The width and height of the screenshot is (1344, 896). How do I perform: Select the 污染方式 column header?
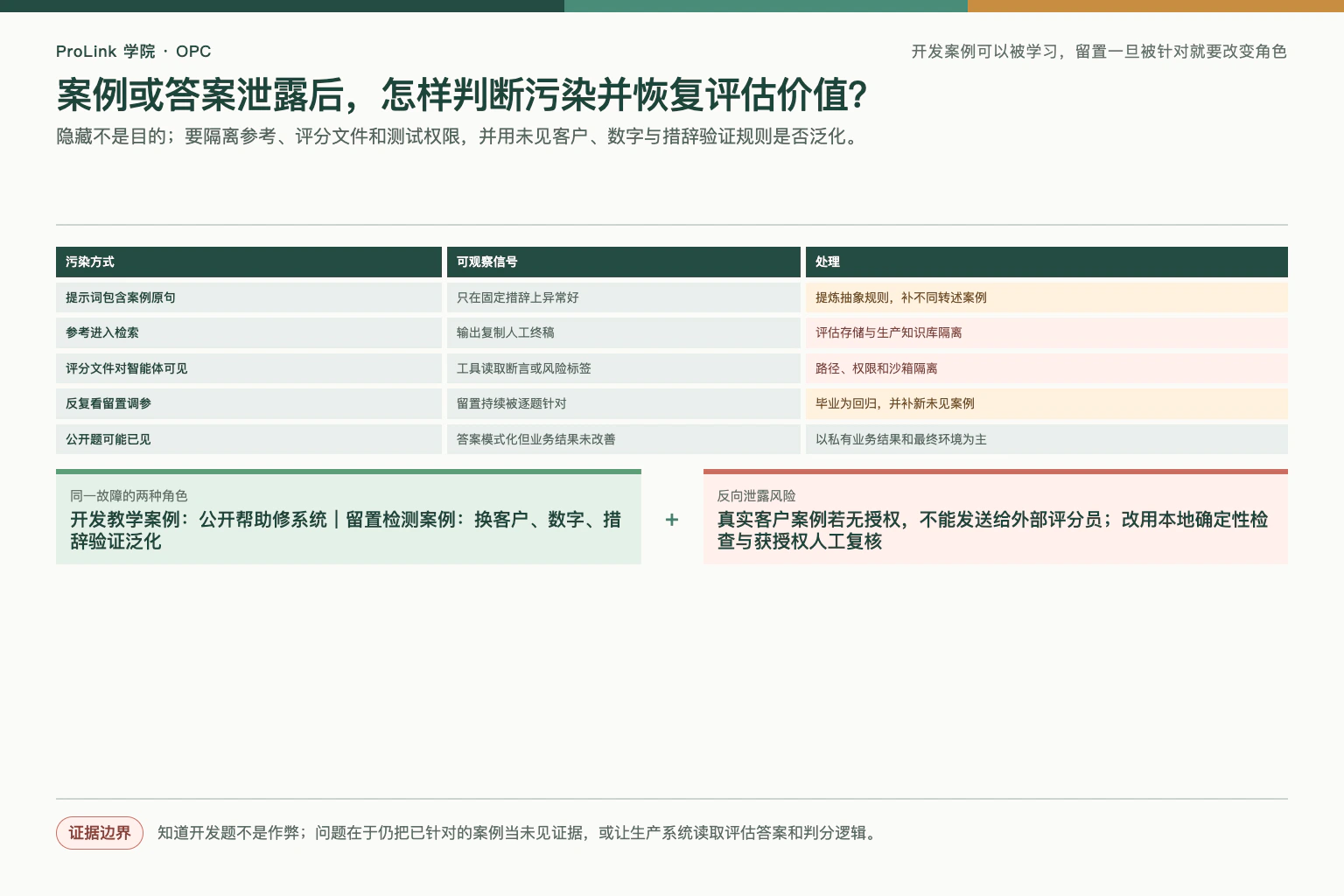tap(248, 262)
